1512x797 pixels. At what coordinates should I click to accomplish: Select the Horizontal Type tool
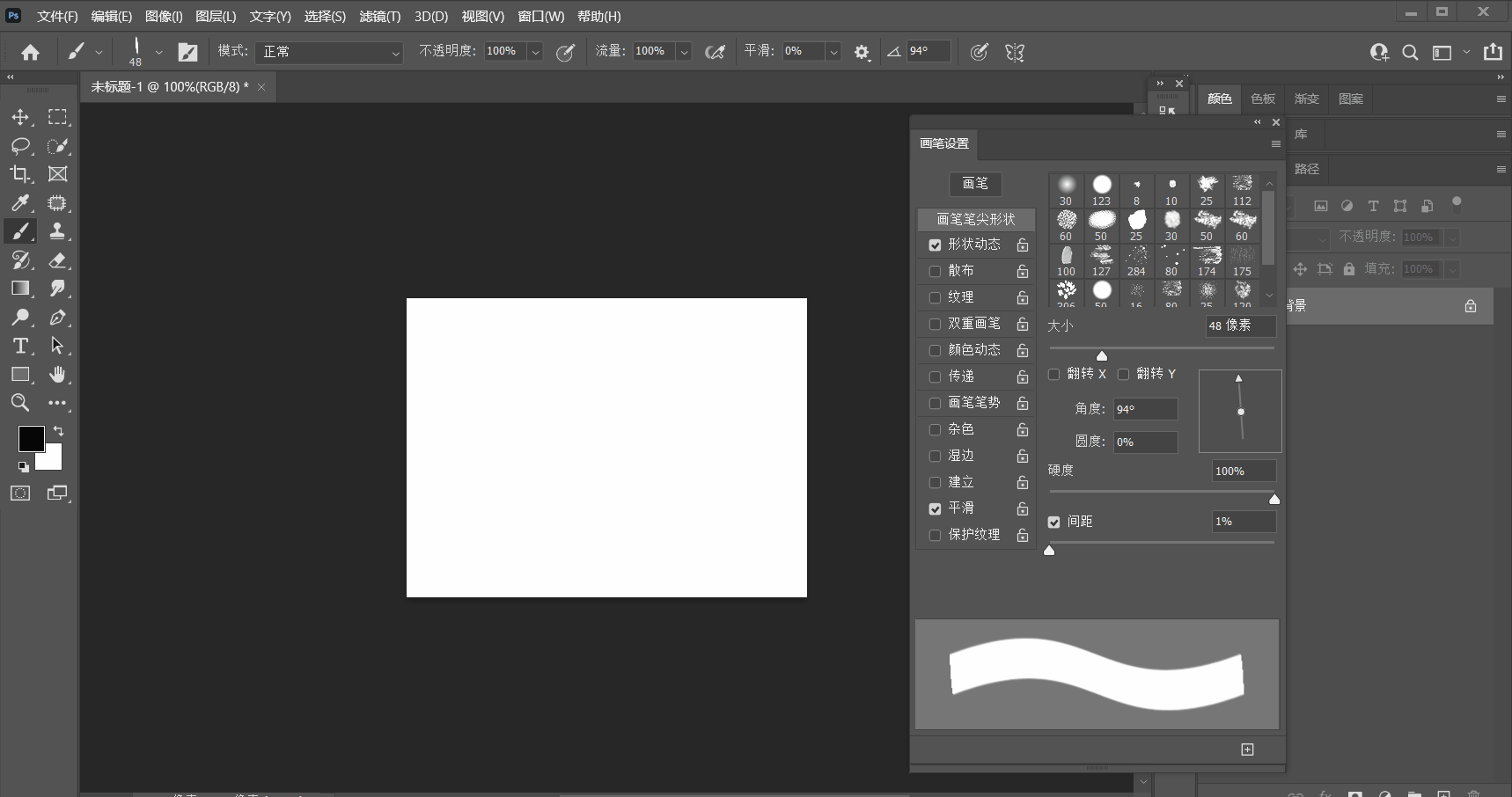coord(20,346)
